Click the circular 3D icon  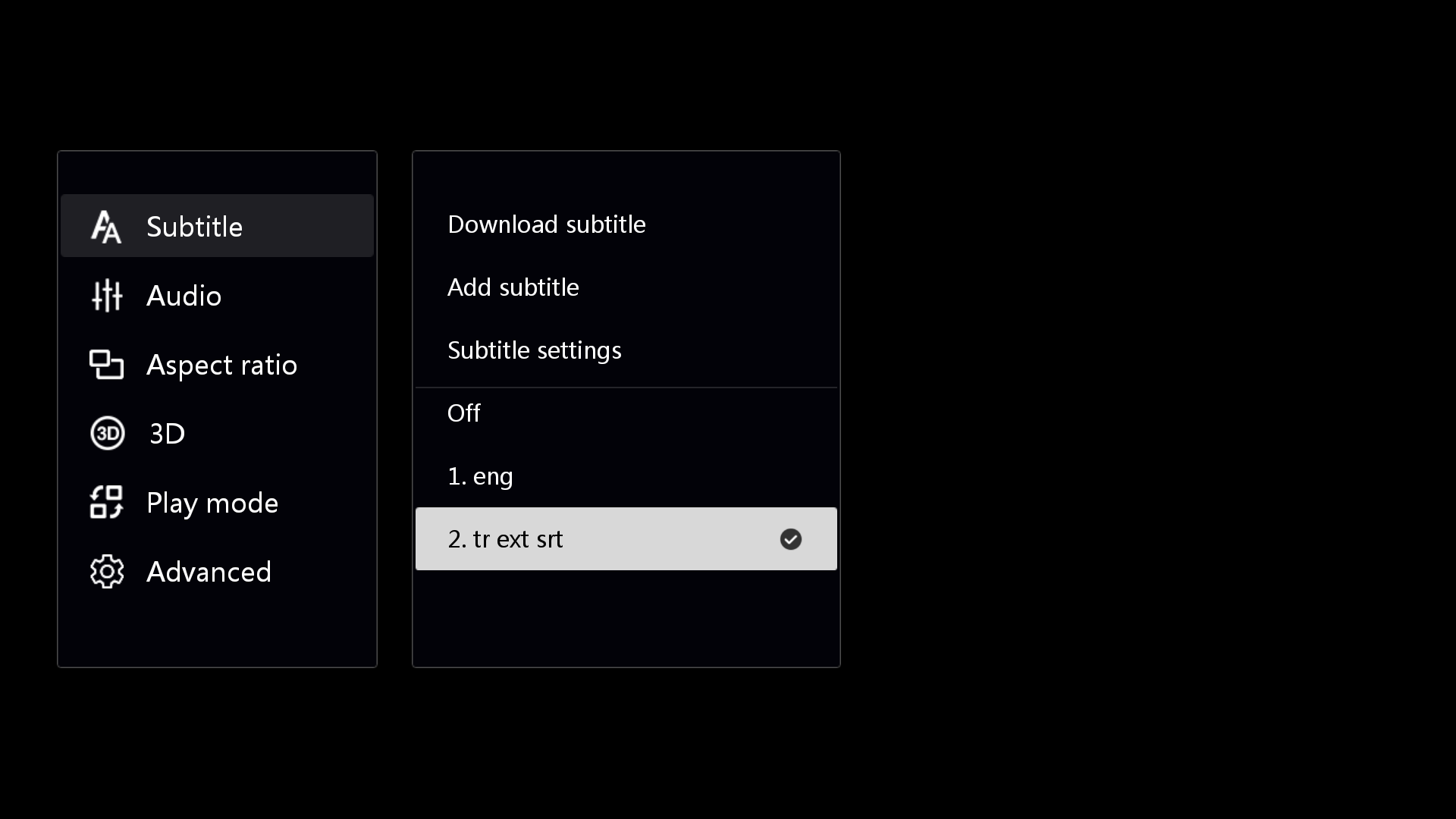(x=107, y=434)
